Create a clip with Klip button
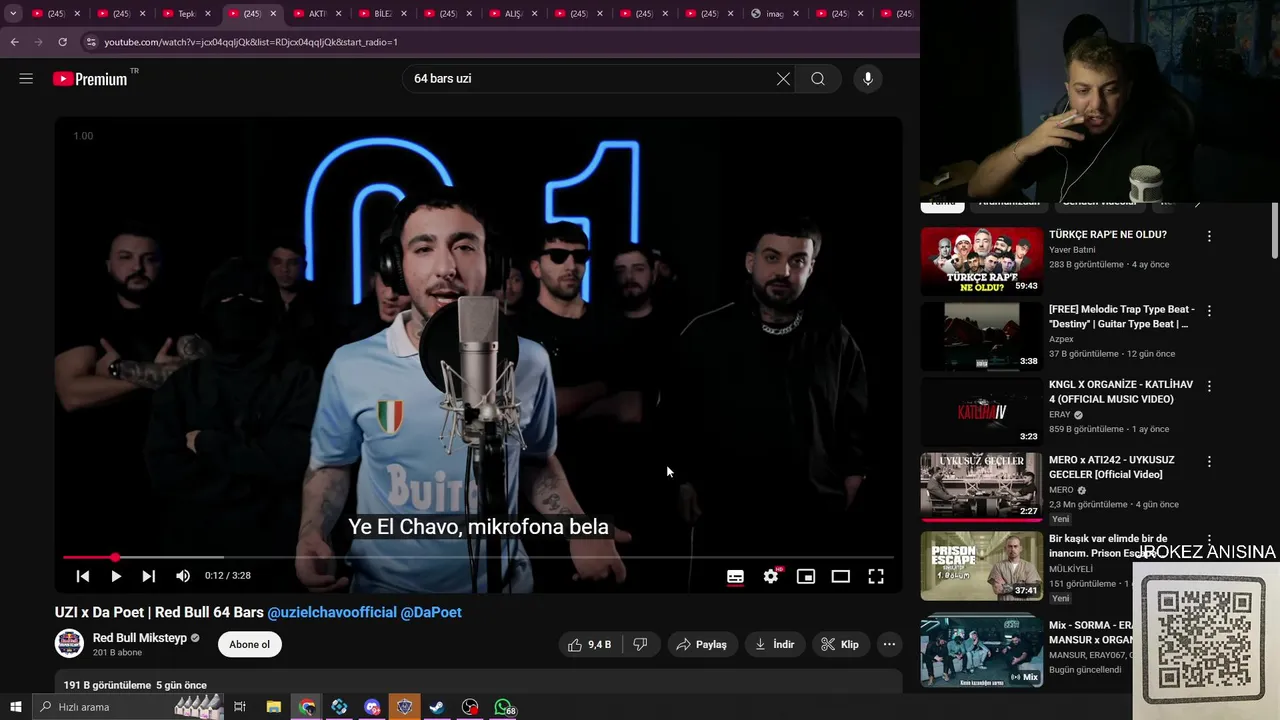The image size is (1280, 720). pyautogui.click(x=840, y=645)
